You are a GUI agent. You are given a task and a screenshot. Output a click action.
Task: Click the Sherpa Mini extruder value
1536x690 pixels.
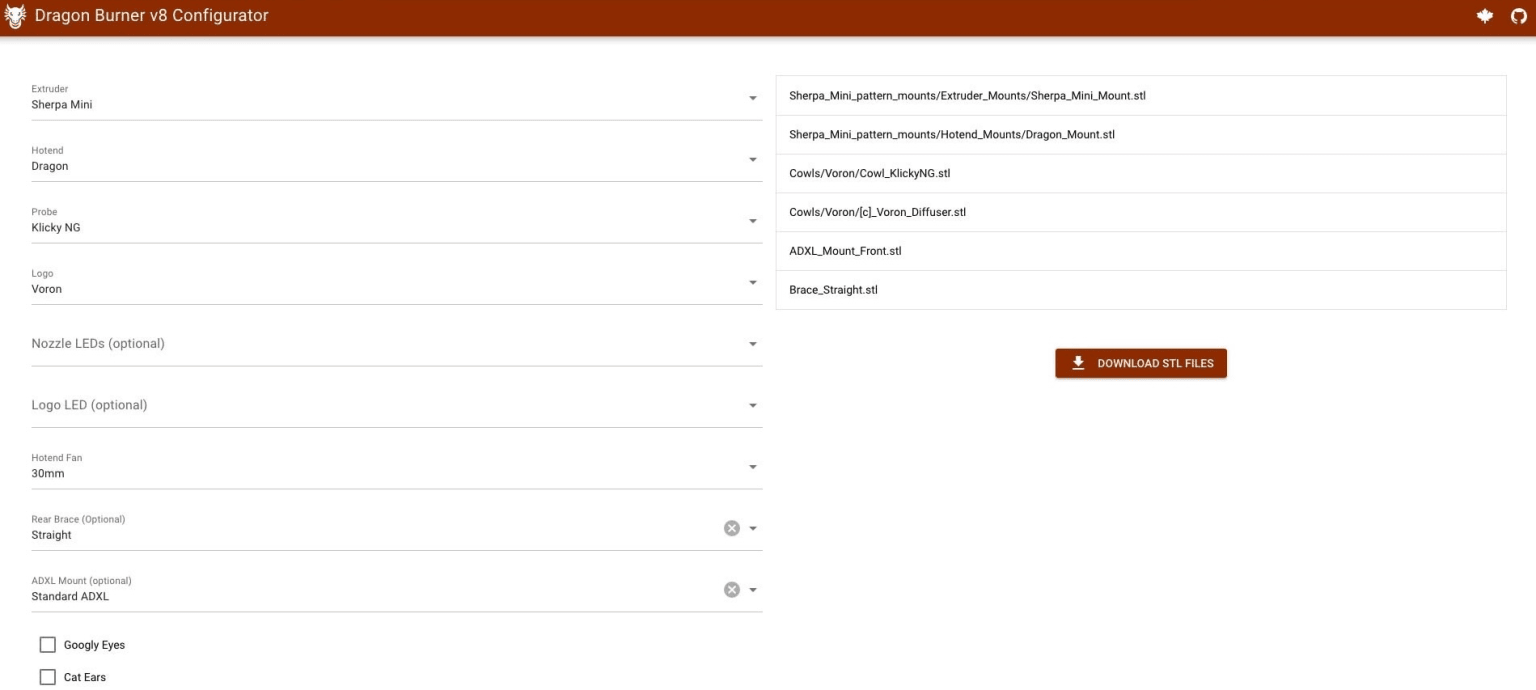62,105
